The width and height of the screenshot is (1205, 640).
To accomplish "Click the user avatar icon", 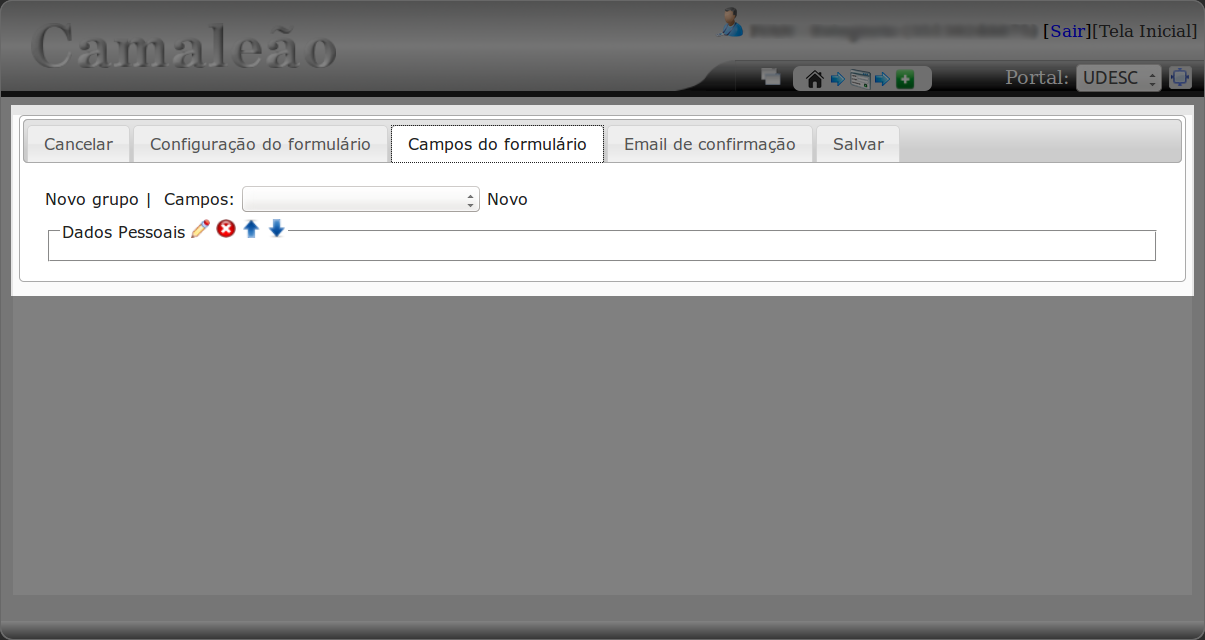I will pos(732,23).
